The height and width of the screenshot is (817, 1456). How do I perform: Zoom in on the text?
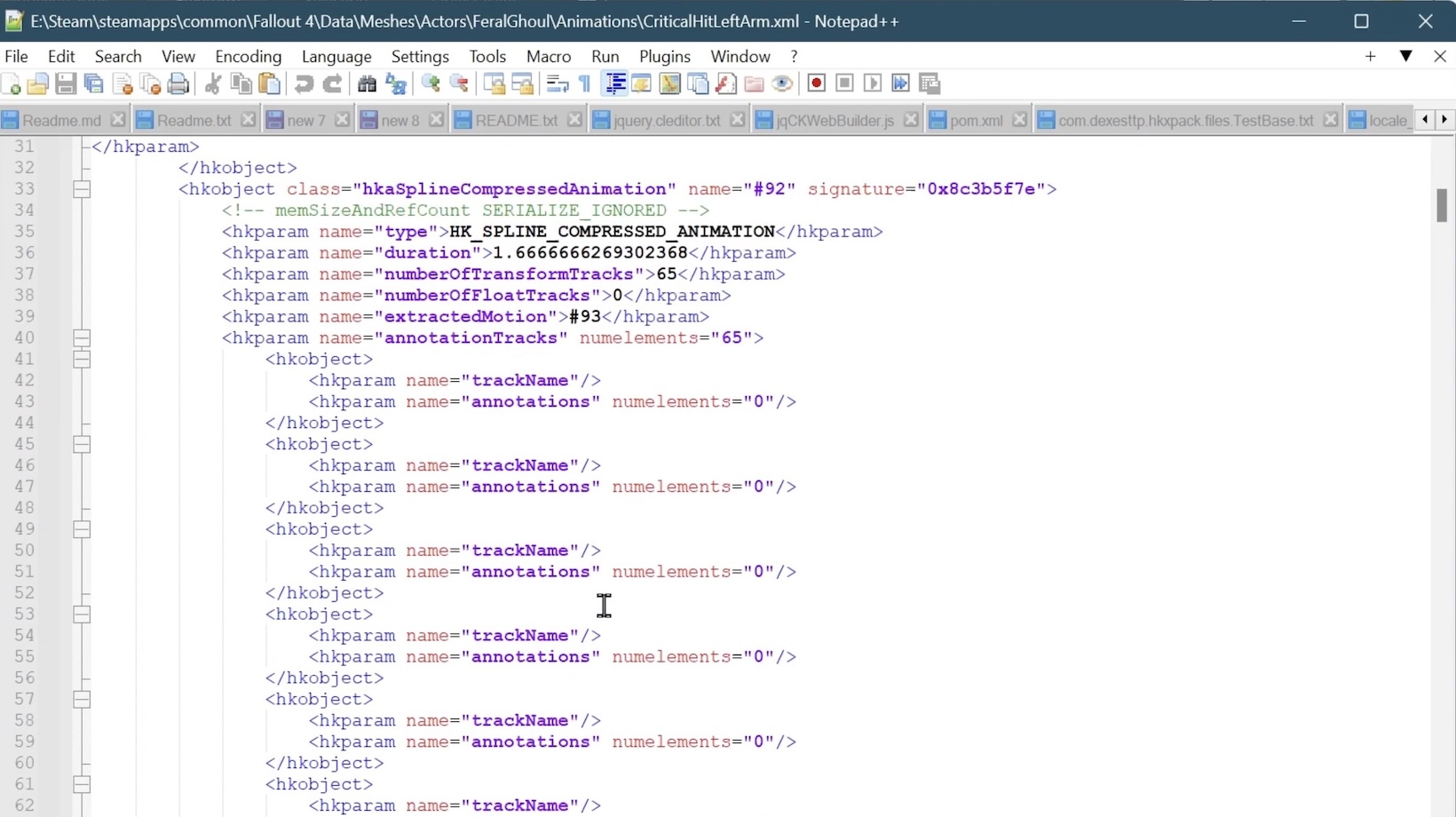(x=431, y=83)
